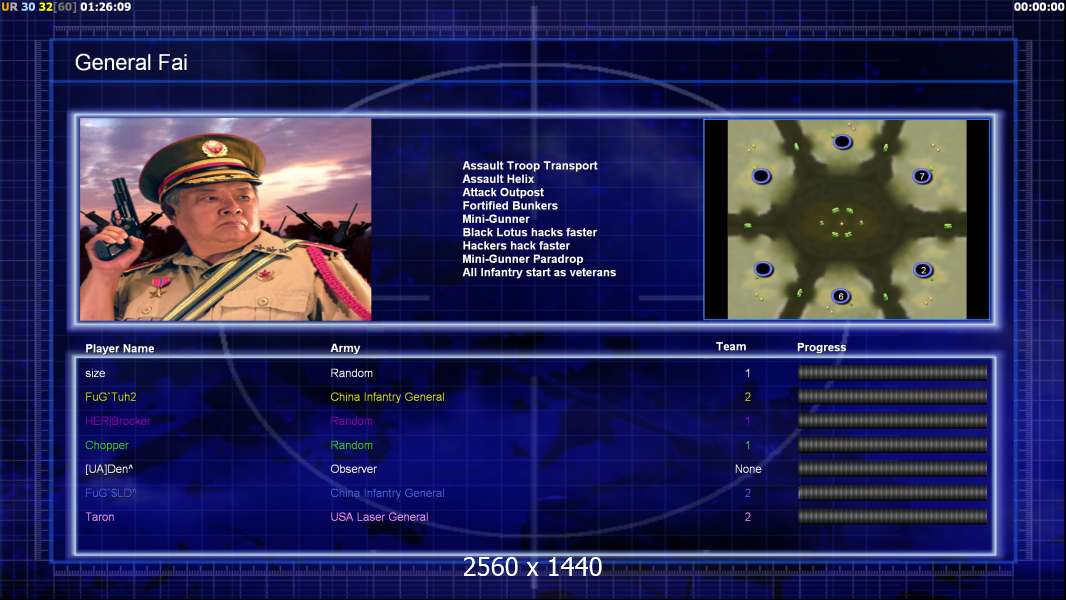Click "All Infantry start as veterans" line
The width and height of the screenshot is (1066, 600).
click(539, 272)
